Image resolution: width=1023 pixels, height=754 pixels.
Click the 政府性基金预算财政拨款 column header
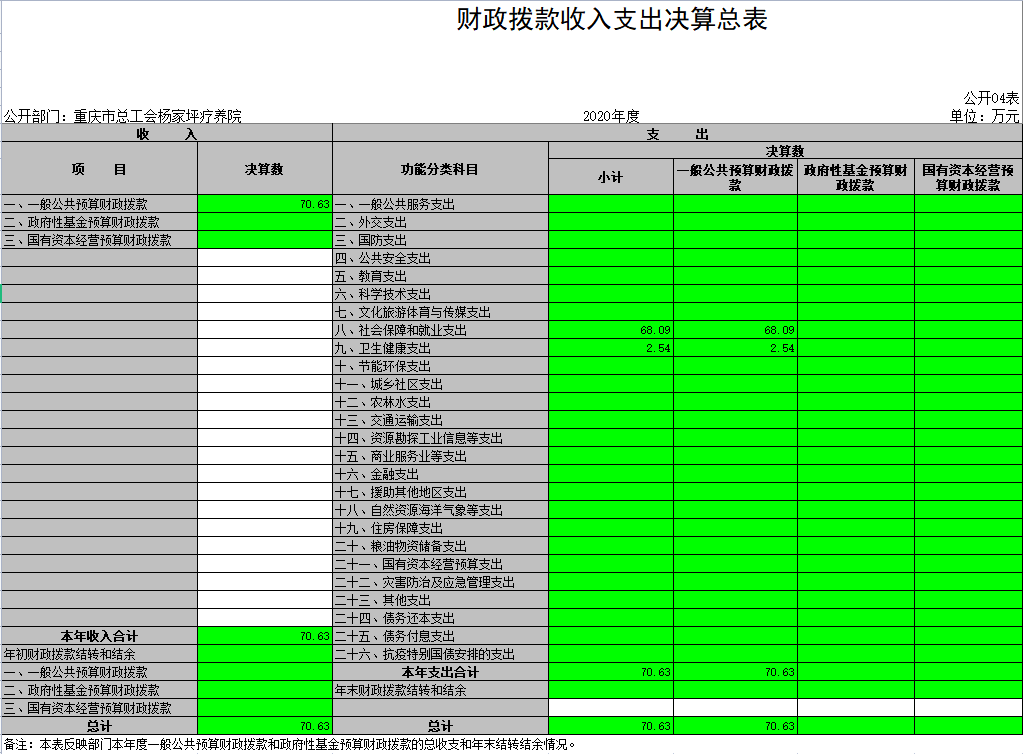(x=855, y=177)
